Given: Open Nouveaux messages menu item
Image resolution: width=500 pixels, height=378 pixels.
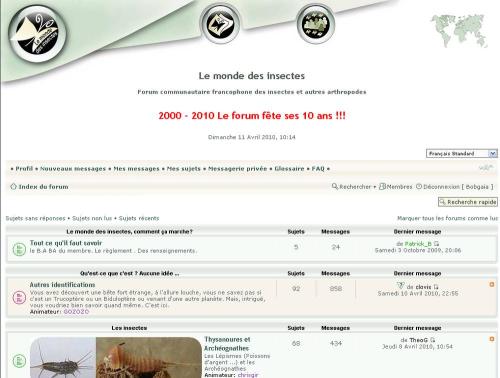Looking at the screenshot, I should coord(73,169).
